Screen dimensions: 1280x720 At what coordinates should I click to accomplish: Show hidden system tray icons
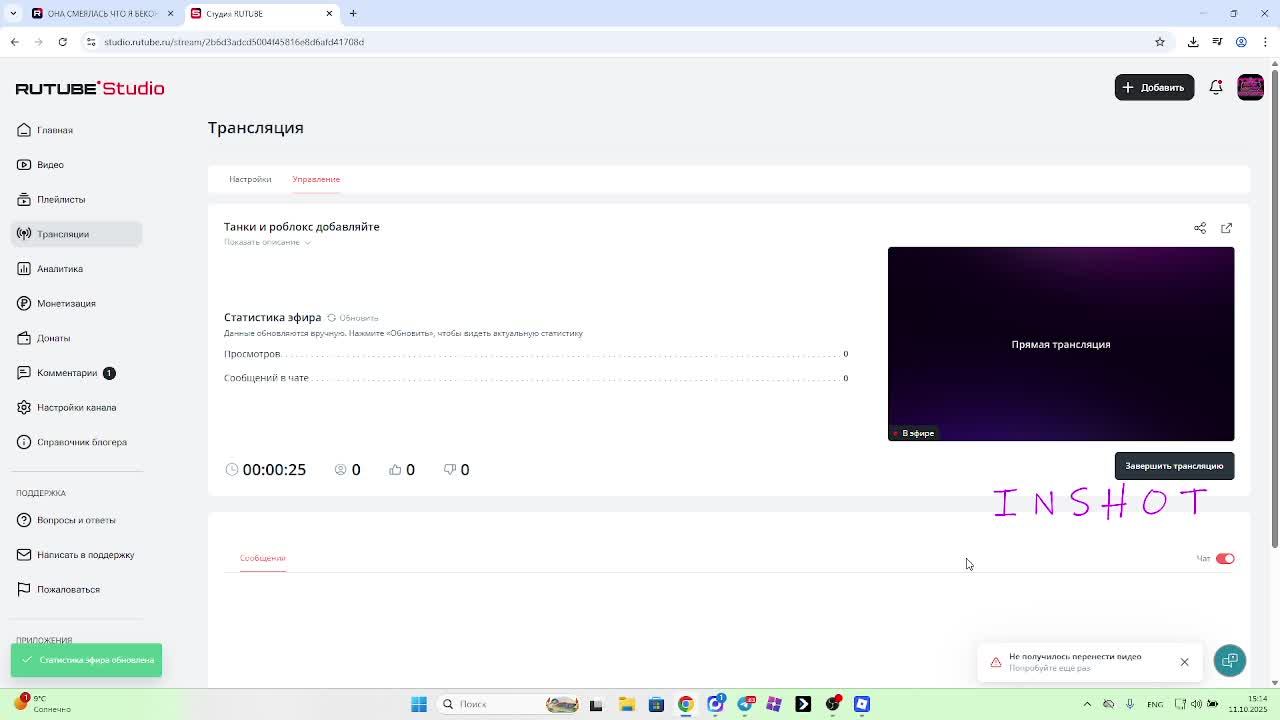tap(1087, 704)
